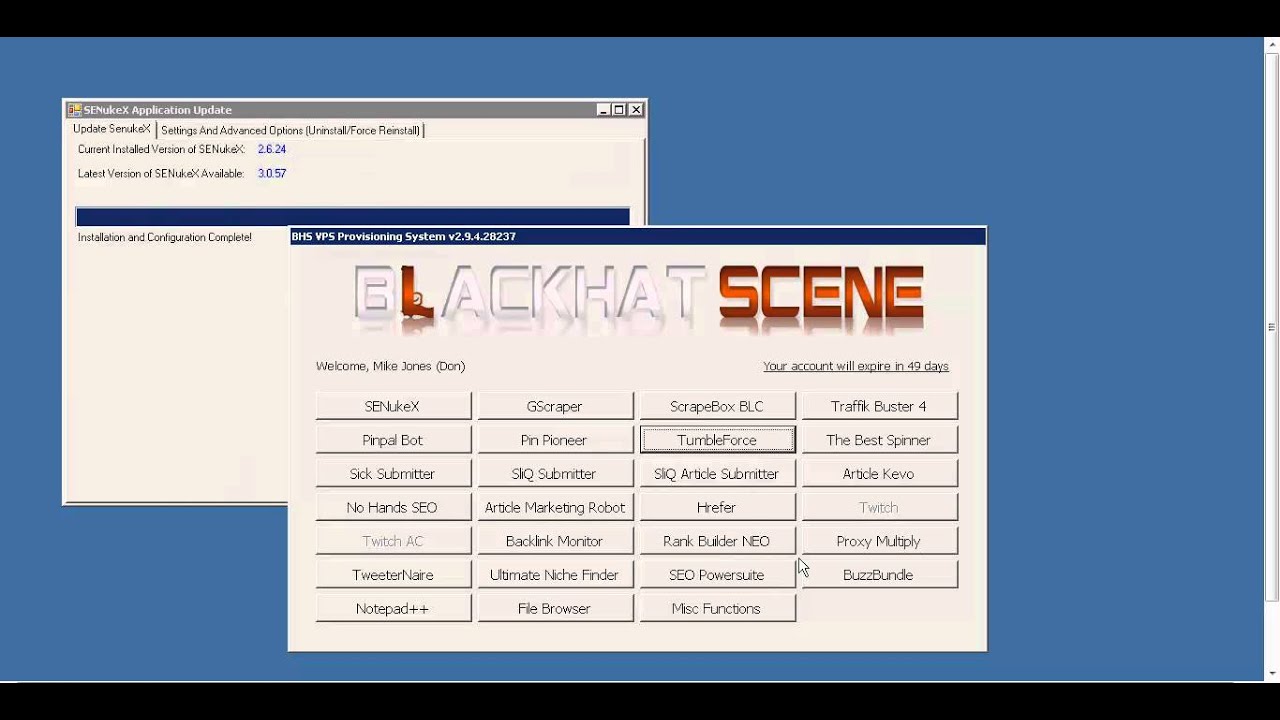Start ScrapeBox BLC
1280x720 pixels.
click(x=717, y=406)
